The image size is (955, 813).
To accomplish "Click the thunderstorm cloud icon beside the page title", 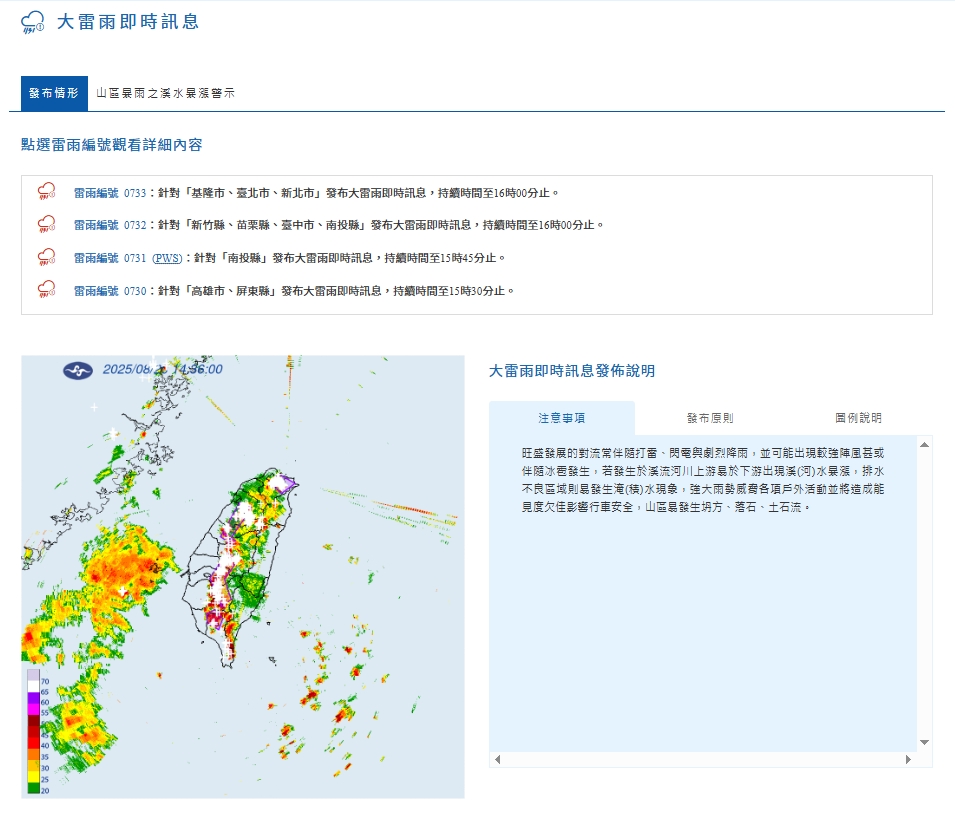I will (32, 22).
